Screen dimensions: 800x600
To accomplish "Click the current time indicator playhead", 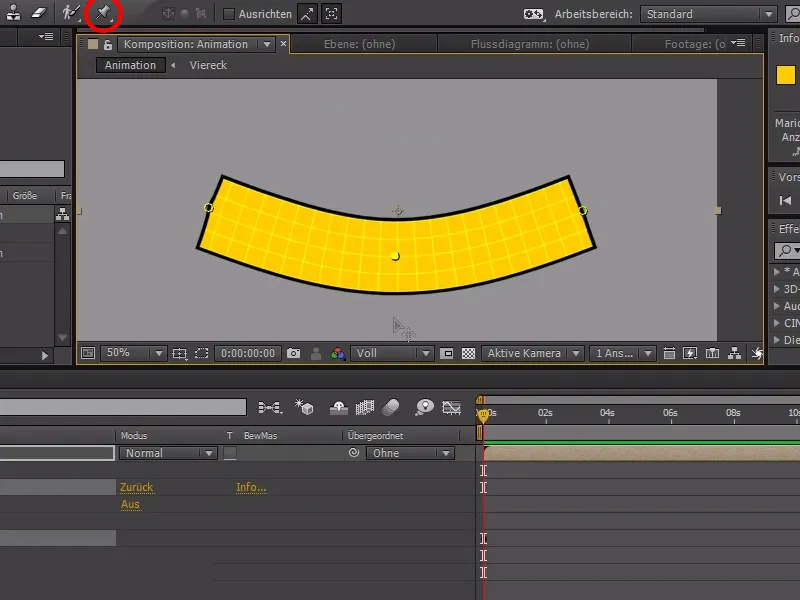I will [x=483, y=415].
